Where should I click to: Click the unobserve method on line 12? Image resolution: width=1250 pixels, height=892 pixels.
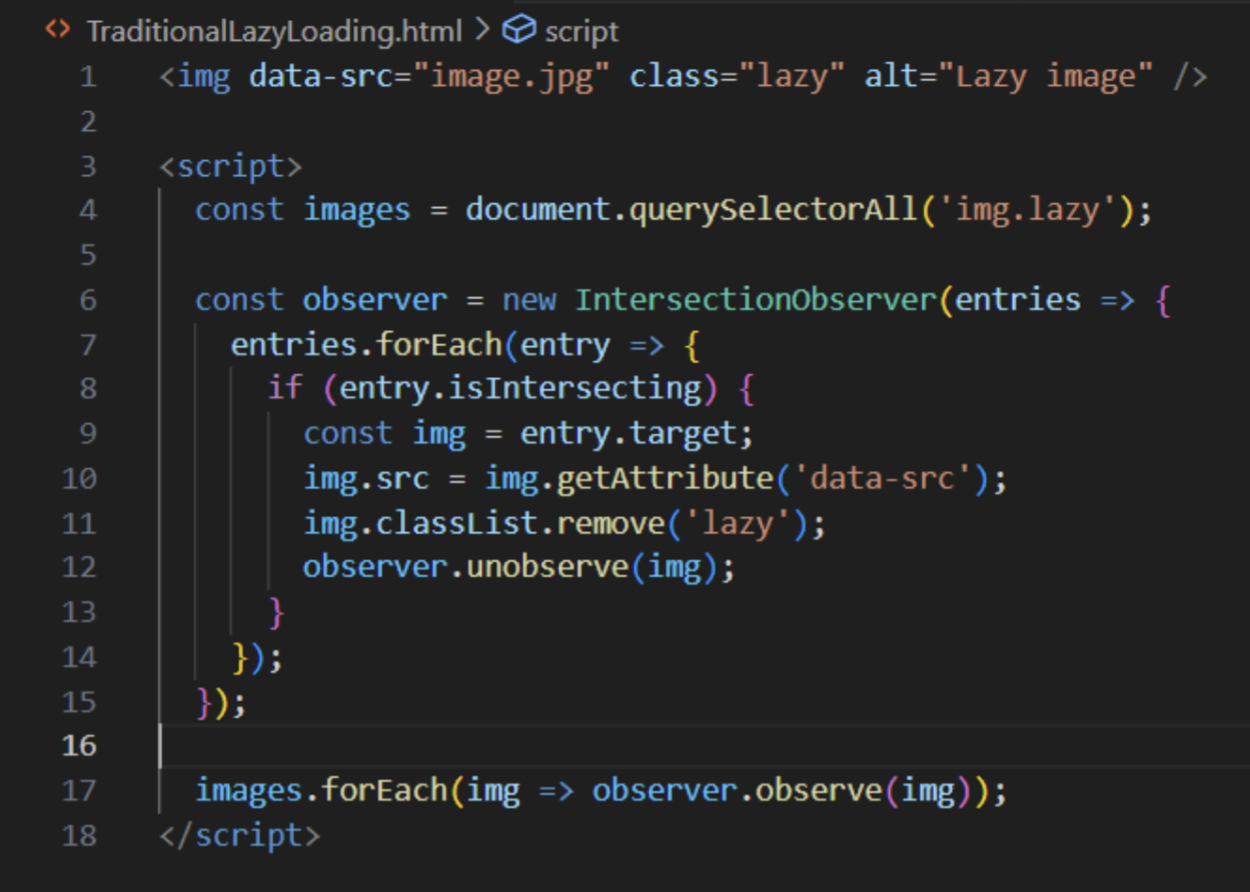547,567
